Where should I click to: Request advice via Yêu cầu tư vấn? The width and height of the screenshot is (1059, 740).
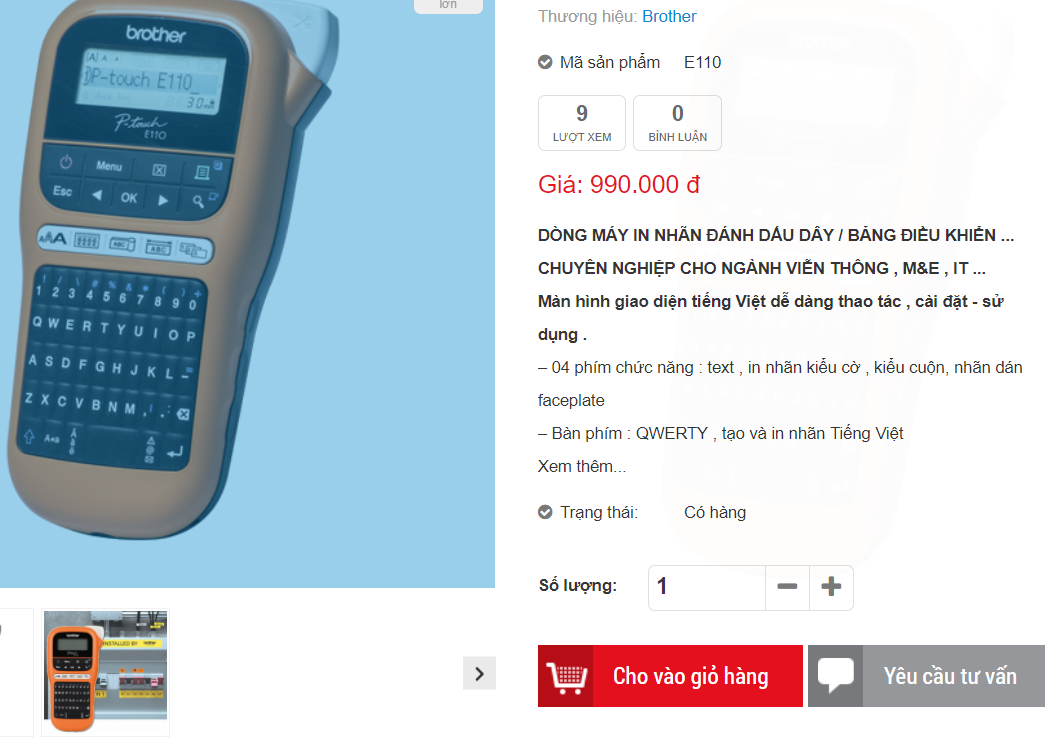click(x=927, y=676)
